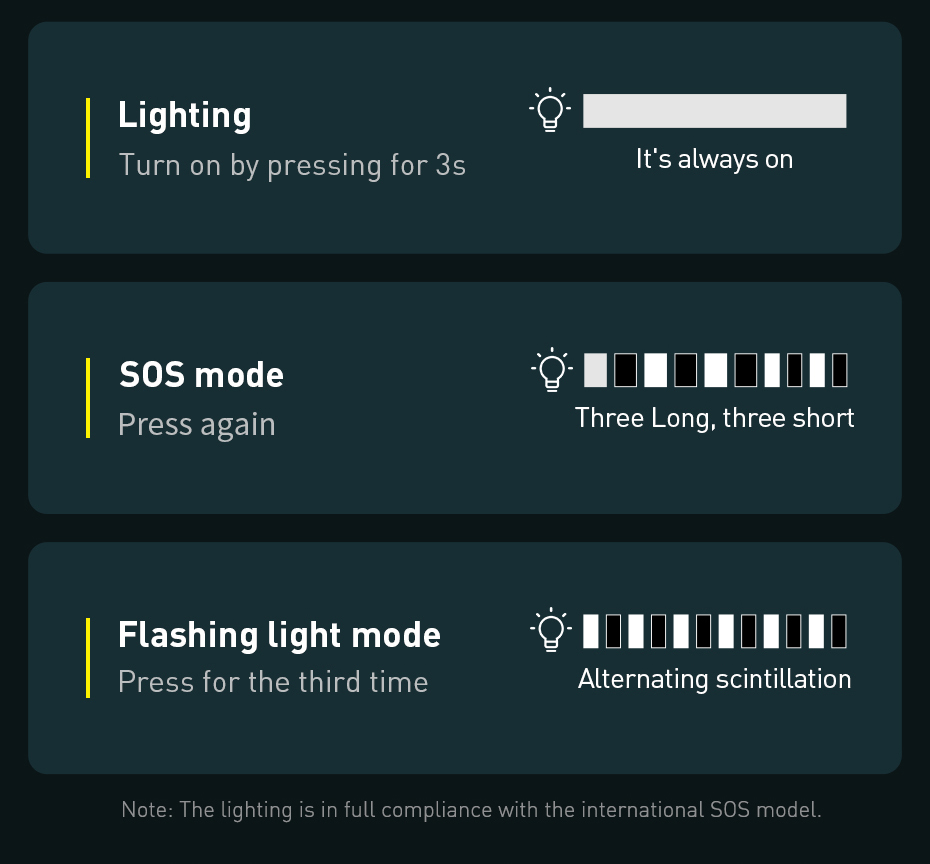Image resolution: width=930 pixels, height=864 pixels.
Task: Open the Flashing light mode heading
Action: coord(279,635)
